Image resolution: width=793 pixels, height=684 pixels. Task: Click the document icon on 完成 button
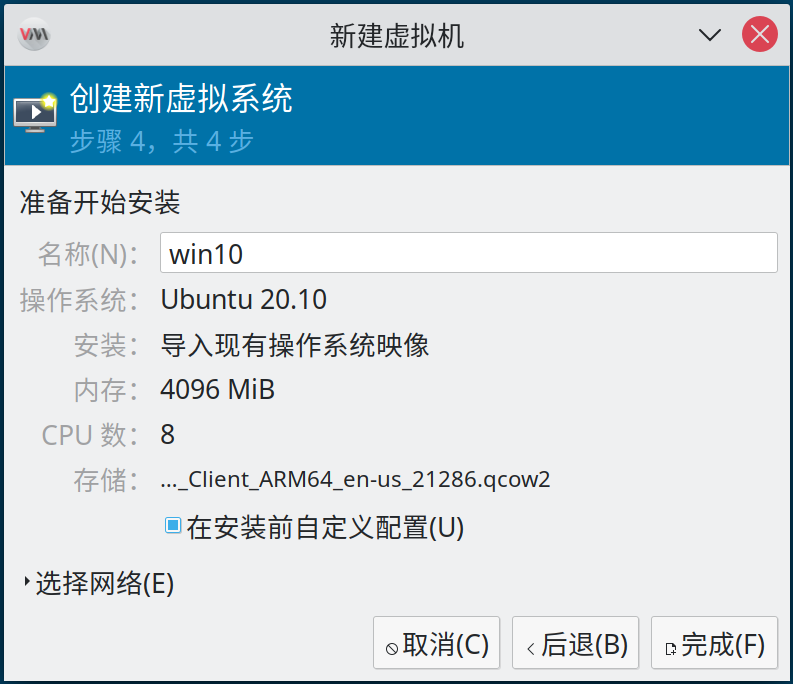[671, 649]
